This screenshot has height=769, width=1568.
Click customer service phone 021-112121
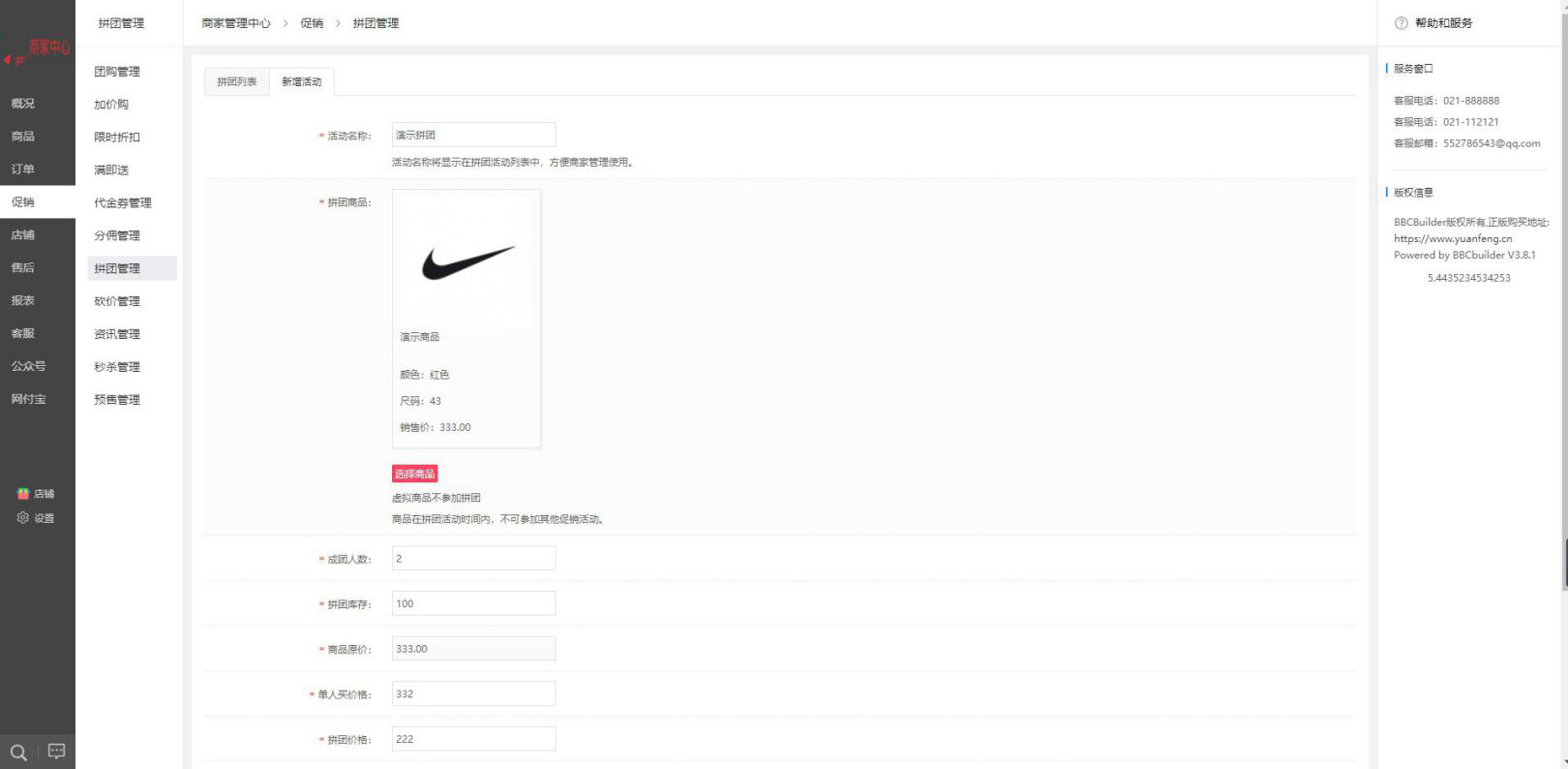[x=1471, y=122]
